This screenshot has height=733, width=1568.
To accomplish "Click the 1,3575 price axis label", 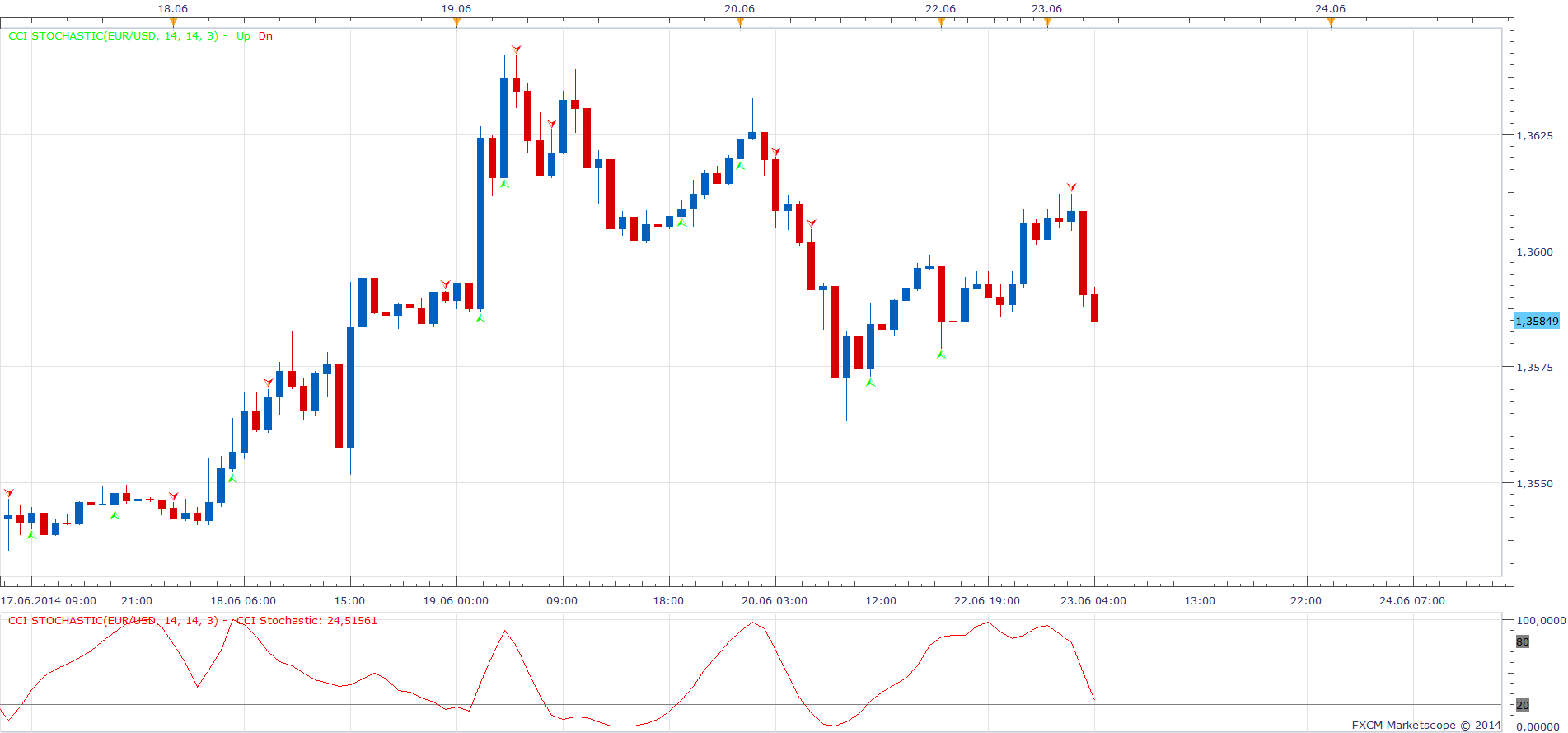I will [1534, 367].
